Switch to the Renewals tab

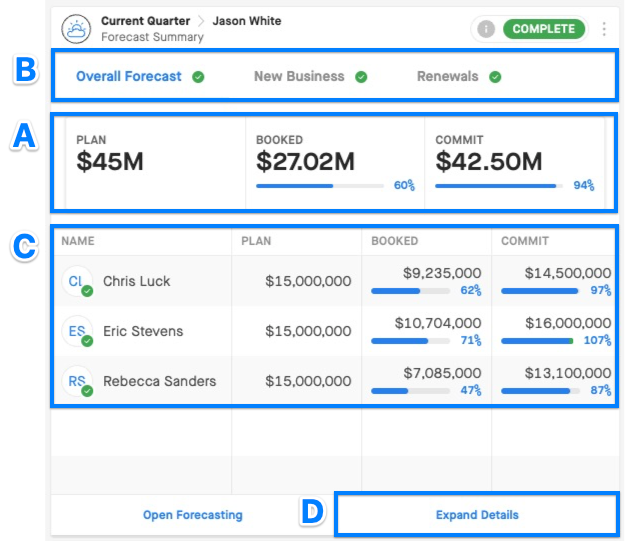click(447, 76)
